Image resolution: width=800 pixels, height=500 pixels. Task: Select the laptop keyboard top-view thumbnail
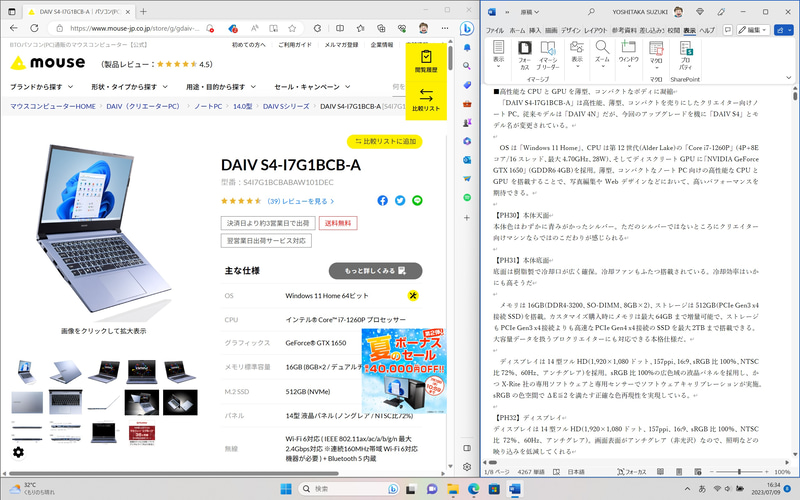click(x=65, y=402)
